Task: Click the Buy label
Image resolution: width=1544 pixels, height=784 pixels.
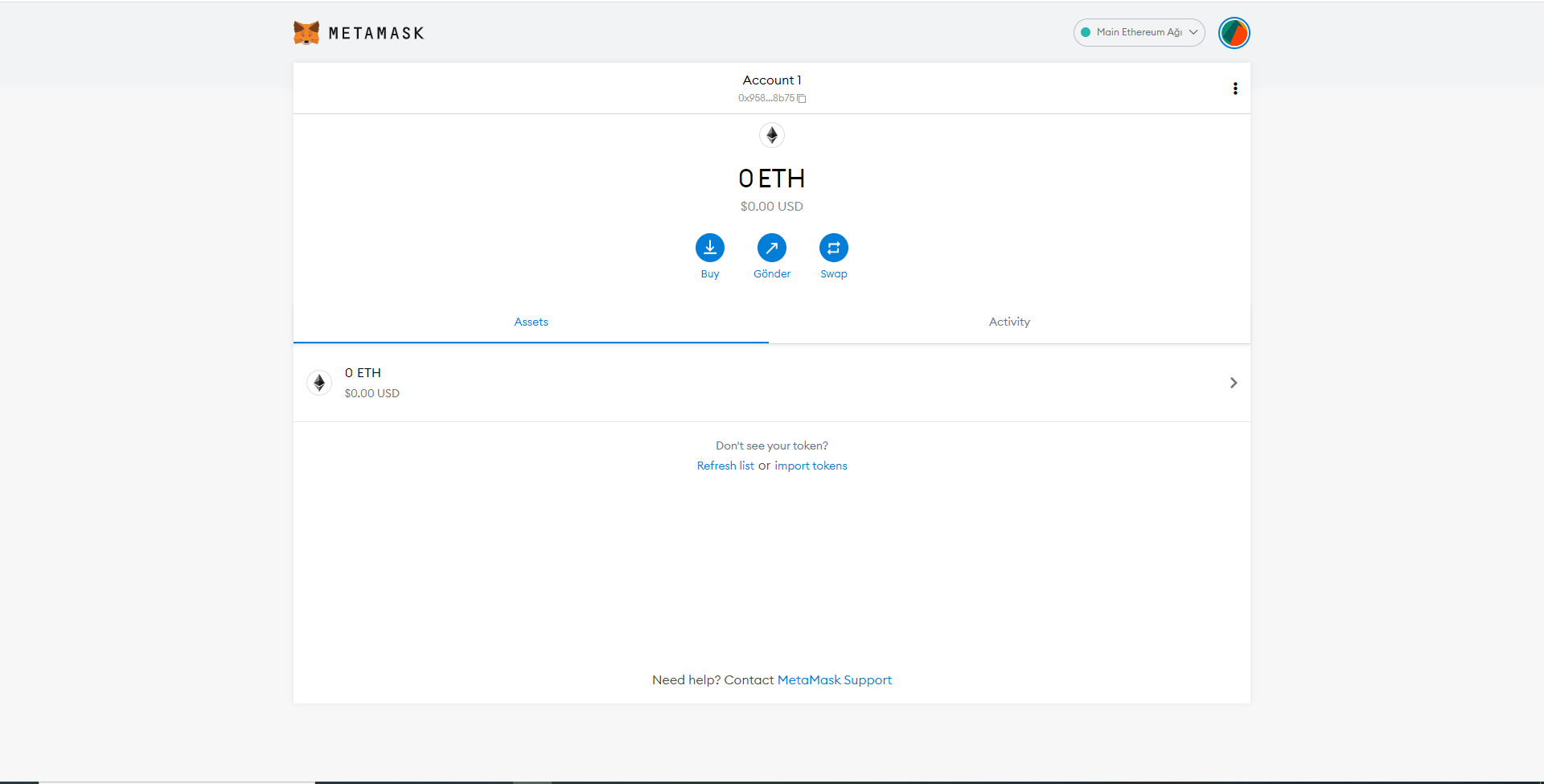Action: point(710,274)
